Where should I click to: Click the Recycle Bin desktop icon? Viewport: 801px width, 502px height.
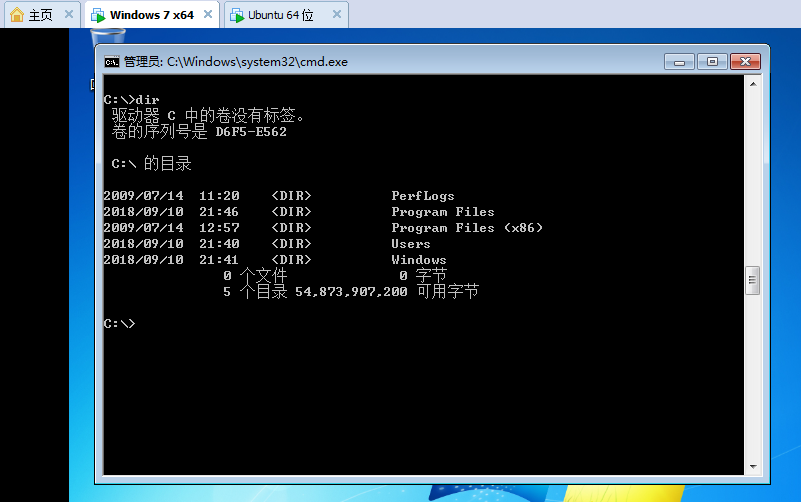click(107, 38)
